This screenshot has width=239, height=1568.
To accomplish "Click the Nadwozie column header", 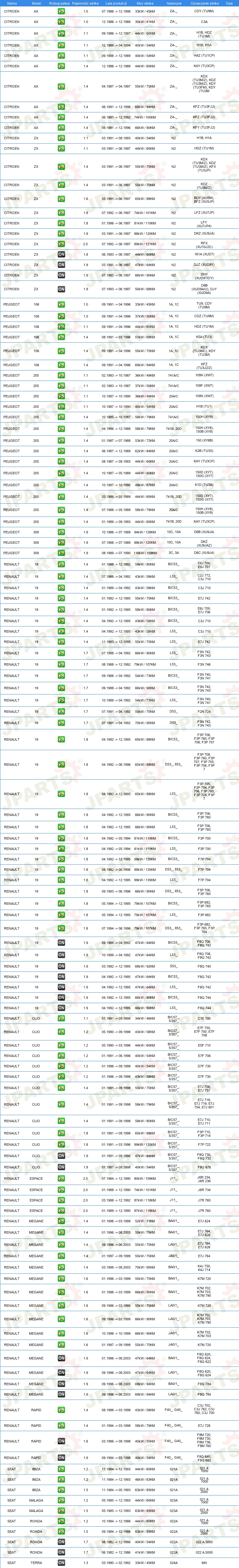I will pyautogui.click(x=174, y=3).
